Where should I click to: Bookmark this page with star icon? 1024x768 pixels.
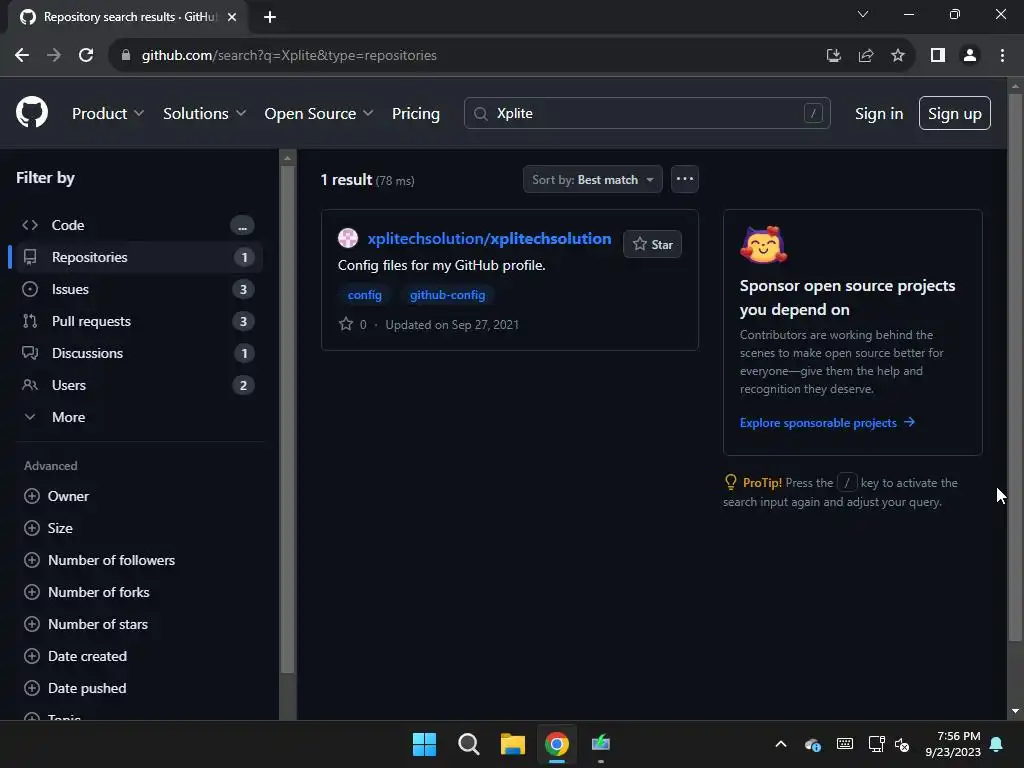(x=898, y=56)
